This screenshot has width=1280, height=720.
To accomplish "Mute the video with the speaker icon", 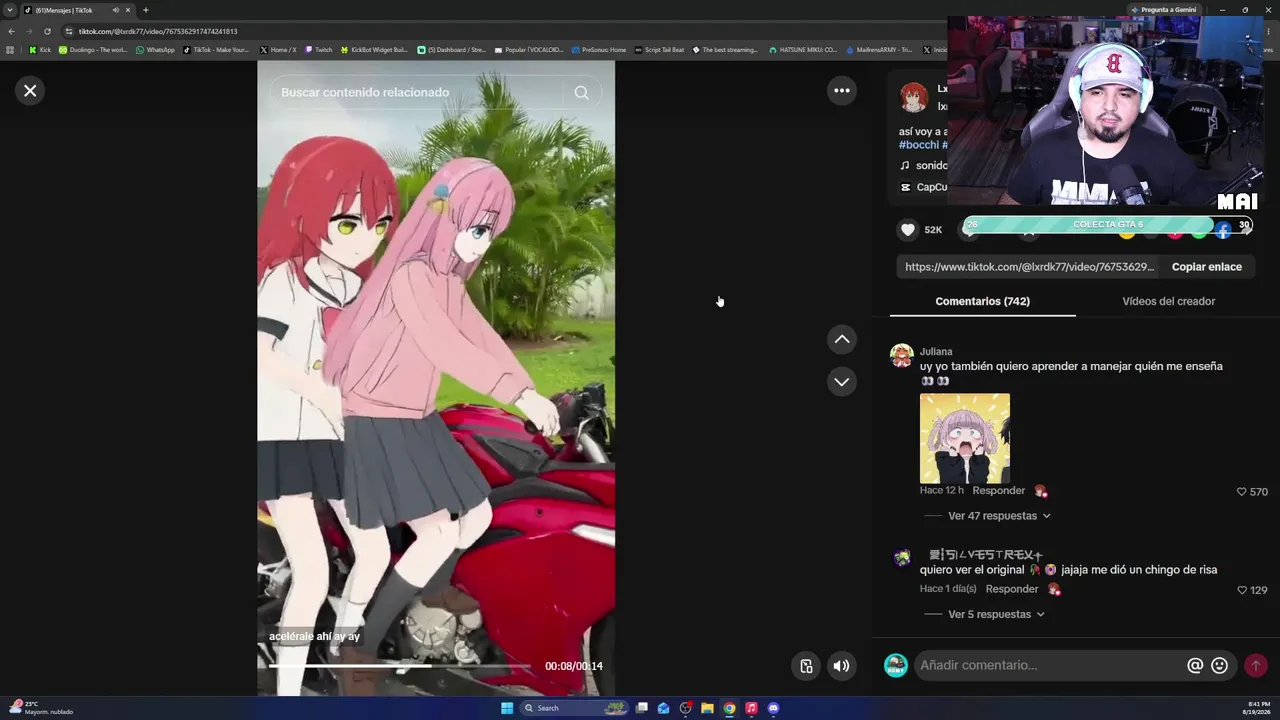I will click(x=842, y=666).
